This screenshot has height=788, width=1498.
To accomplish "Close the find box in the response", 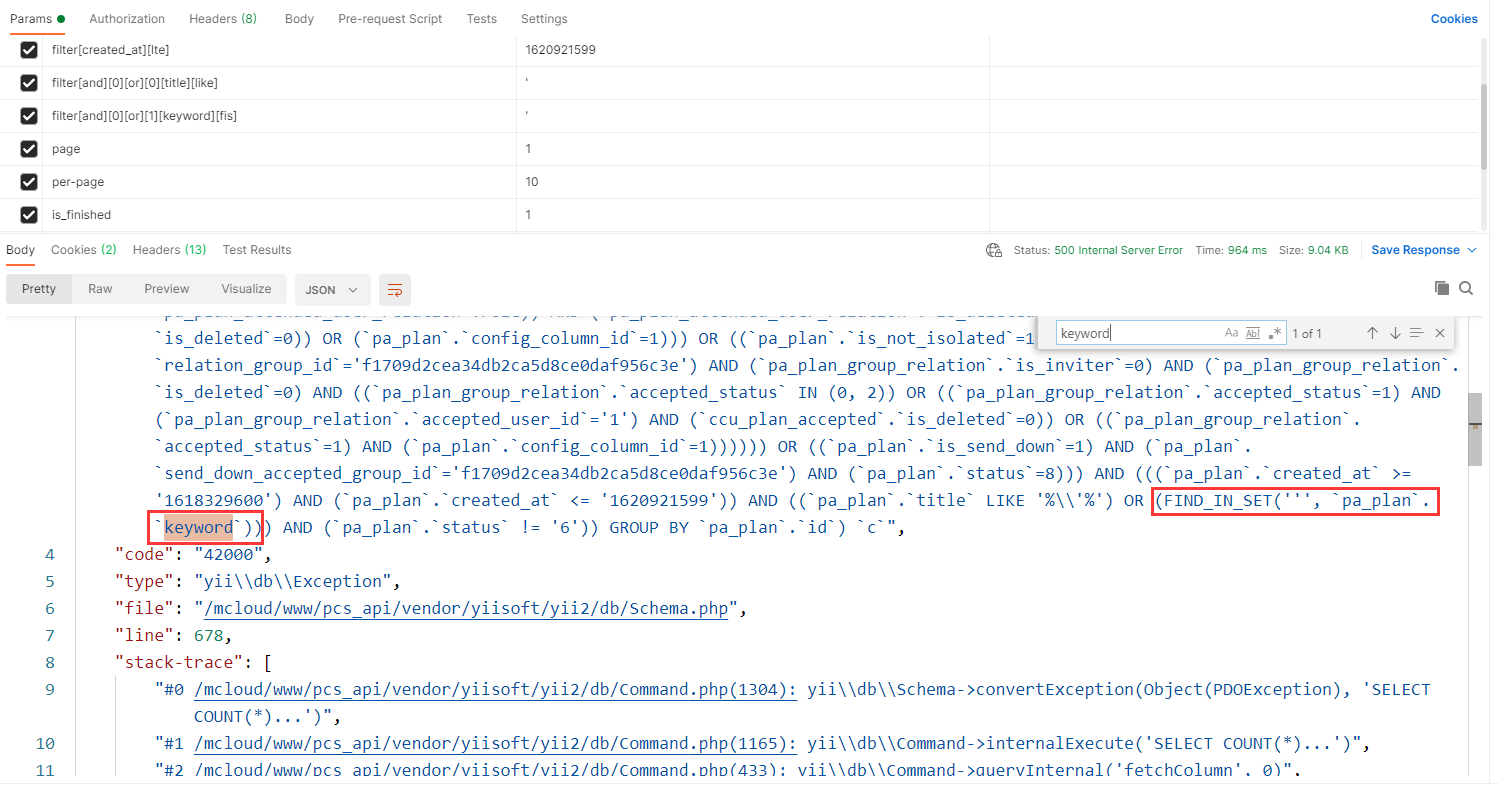I will click(1440, 333).
